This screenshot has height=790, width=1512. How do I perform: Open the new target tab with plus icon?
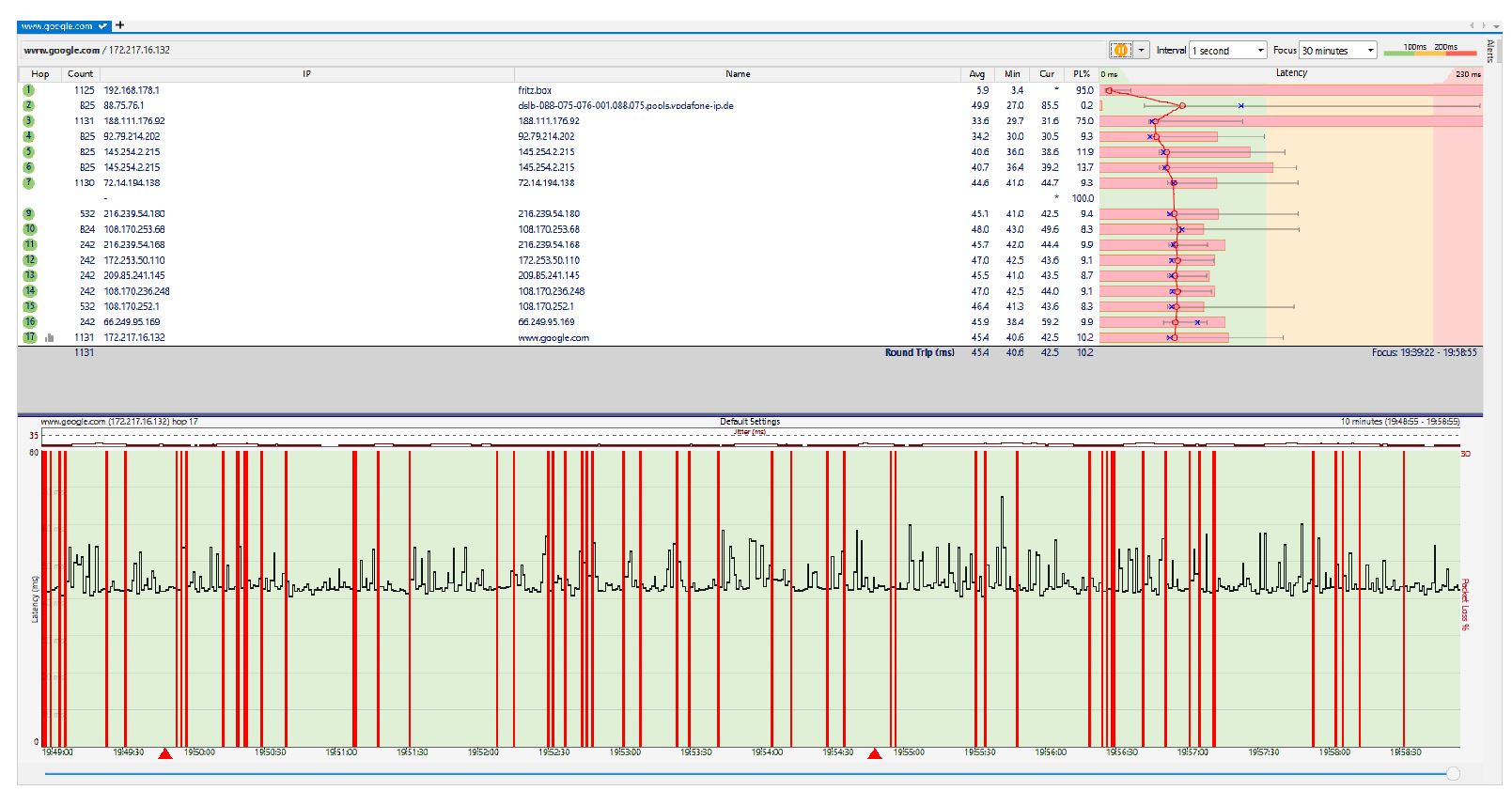pyautogui.click(x=120, y=25)
